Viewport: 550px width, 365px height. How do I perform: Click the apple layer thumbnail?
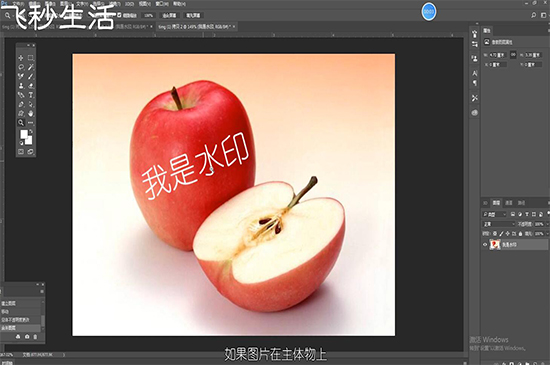[x=495, y=245]
